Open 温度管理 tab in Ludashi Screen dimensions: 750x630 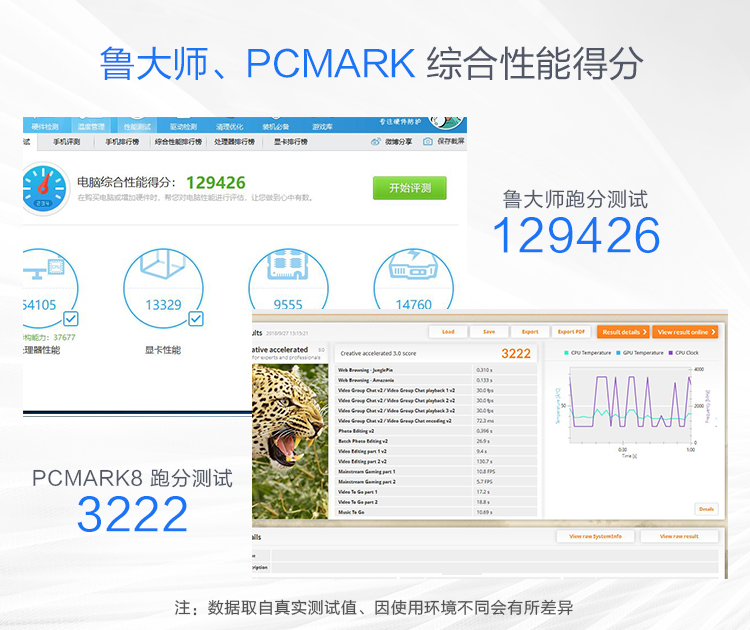[x=91, y=127]
